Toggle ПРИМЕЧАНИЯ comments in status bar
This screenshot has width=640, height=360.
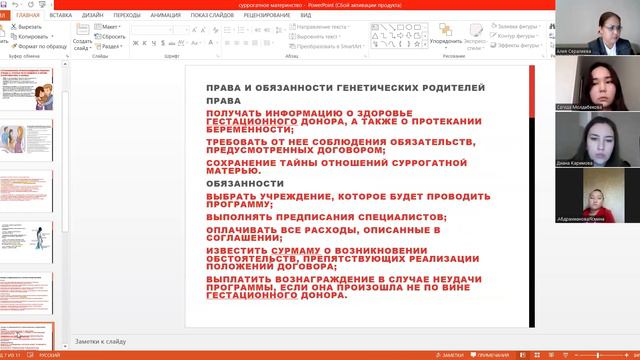pos(490,355)
